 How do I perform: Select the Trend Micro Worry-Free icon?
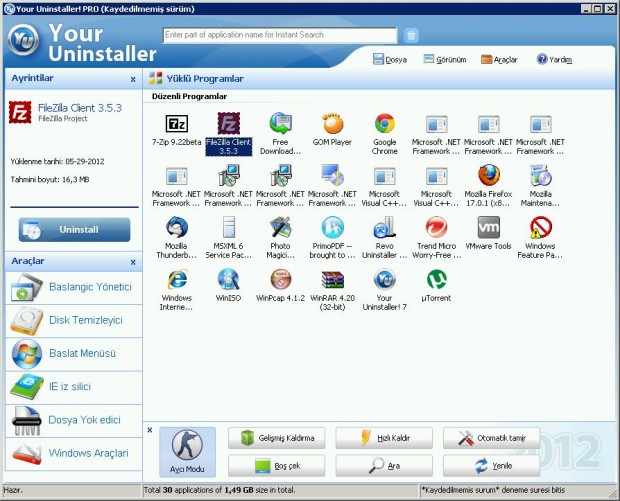tap(436, 227)
